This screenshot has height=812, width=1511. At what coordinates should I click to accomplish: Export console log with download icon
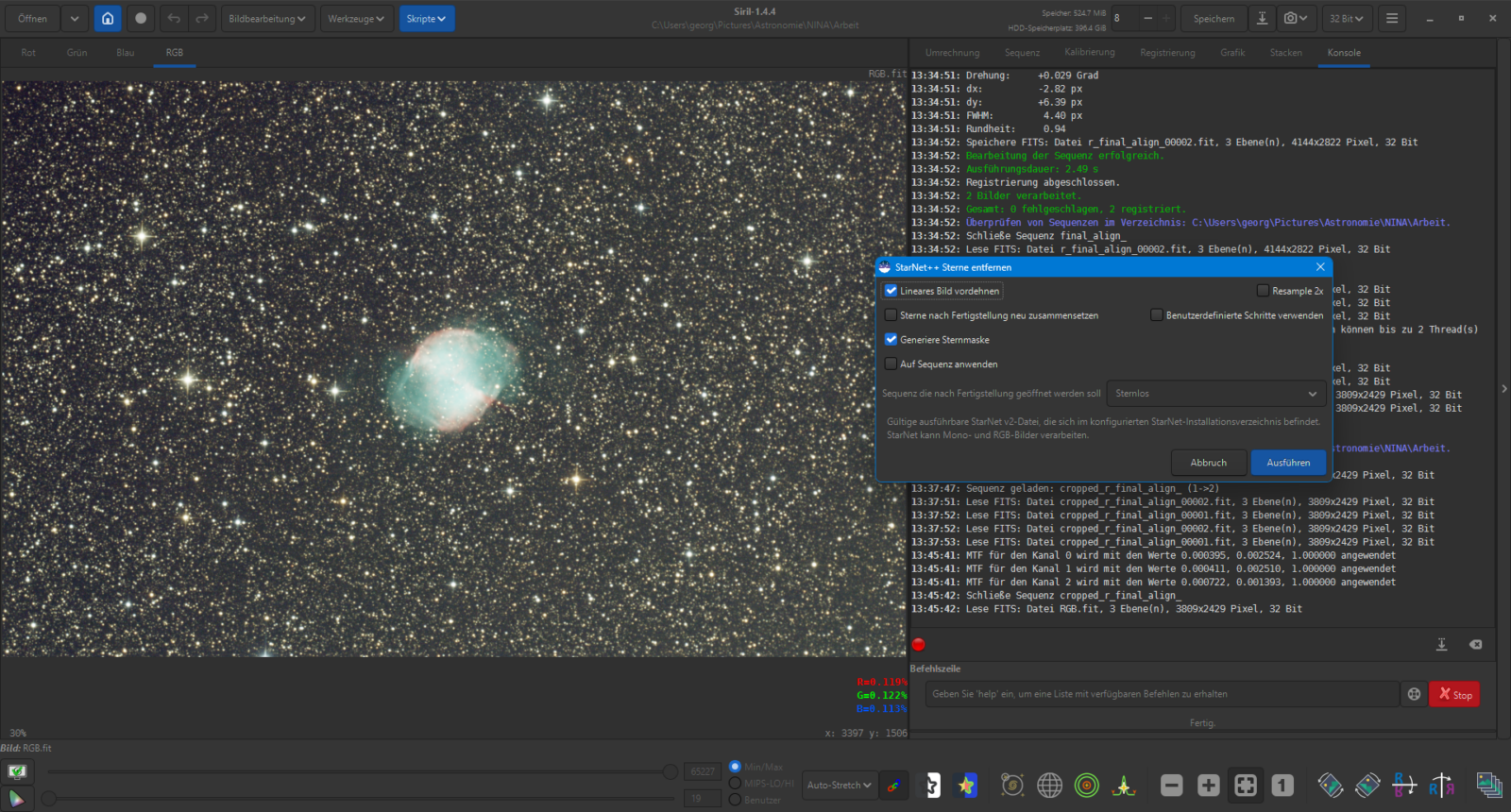[1441, 644]
